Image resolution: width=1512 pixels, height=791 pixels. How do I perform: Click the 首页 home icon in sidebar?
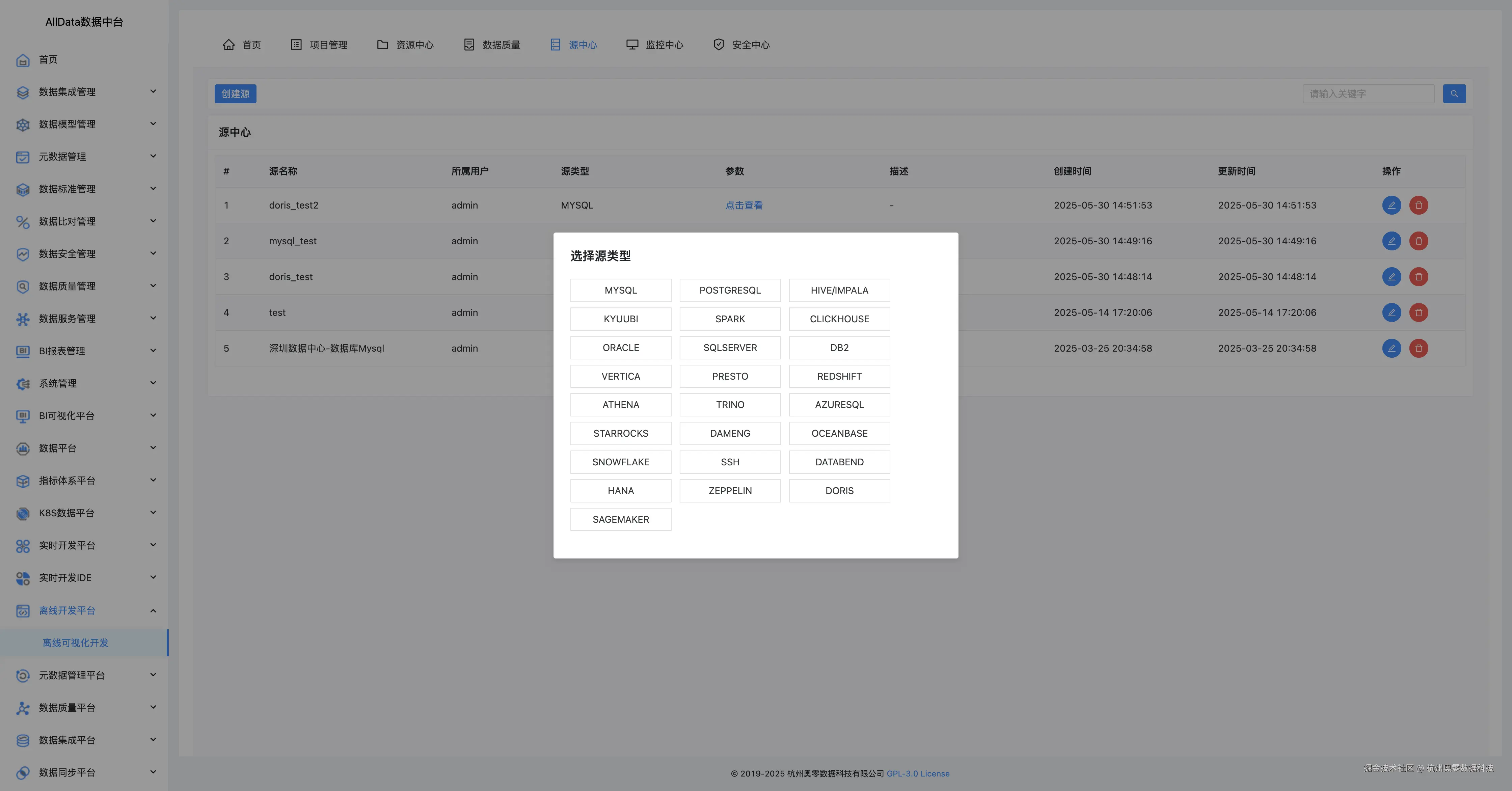tap(23, 60)
